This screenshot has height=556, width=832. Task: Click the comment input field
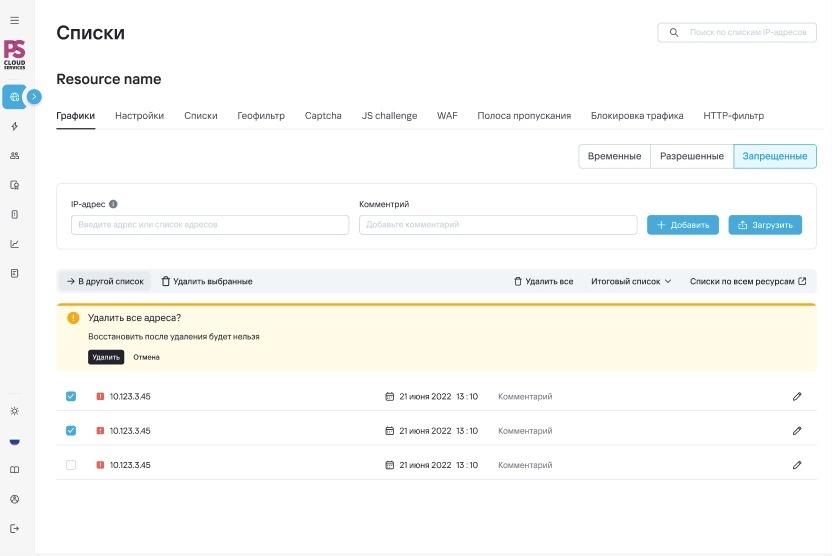(x=498, y=225)
